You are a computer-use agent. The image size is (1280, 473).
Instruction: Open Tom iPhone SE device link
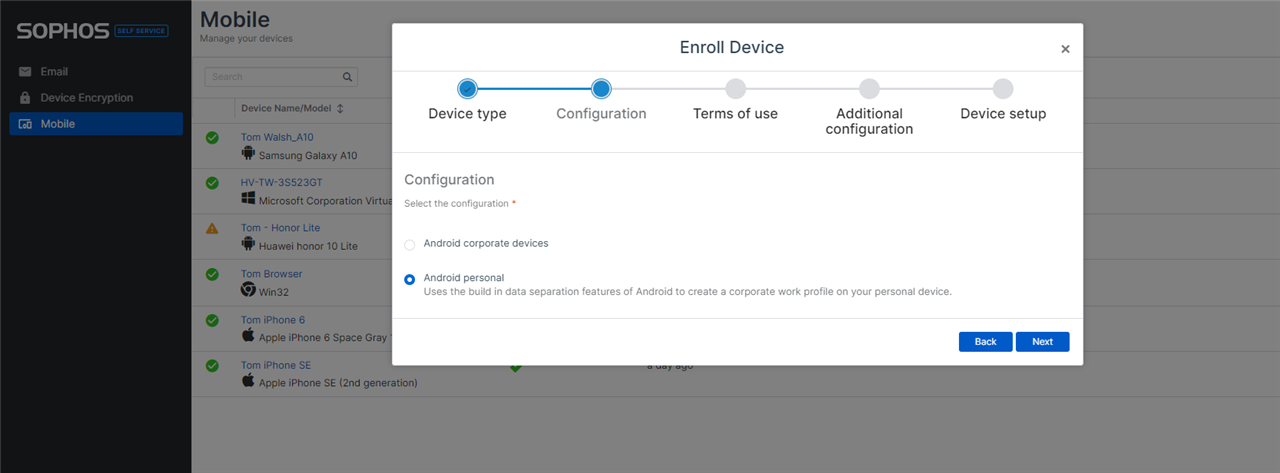(276, 366)
